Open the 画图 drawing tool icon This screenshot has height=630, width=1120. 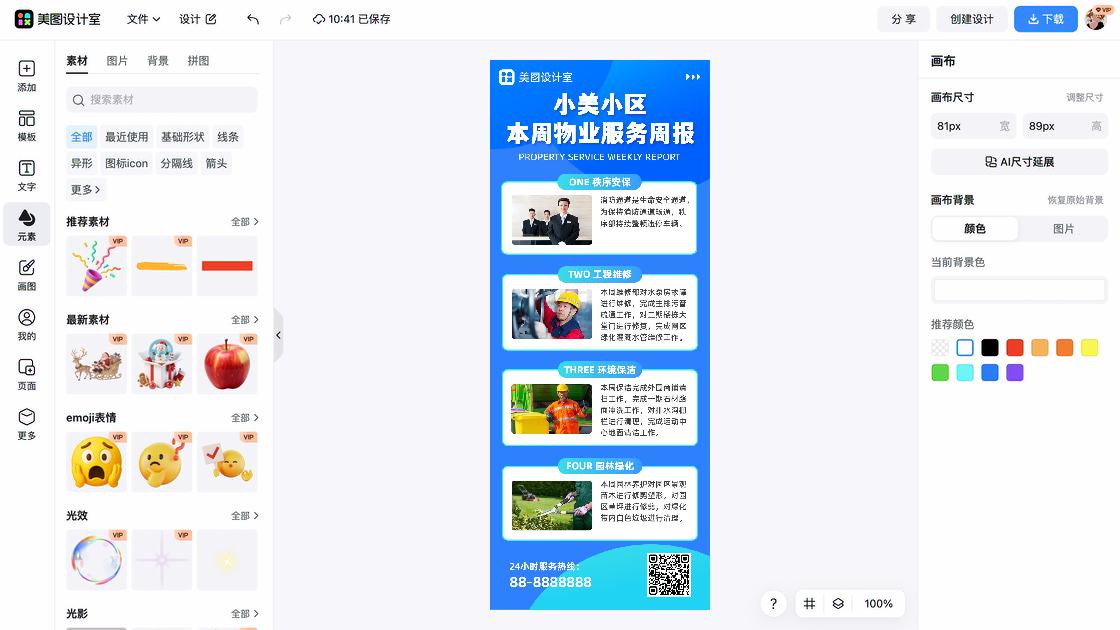(27, 275)
